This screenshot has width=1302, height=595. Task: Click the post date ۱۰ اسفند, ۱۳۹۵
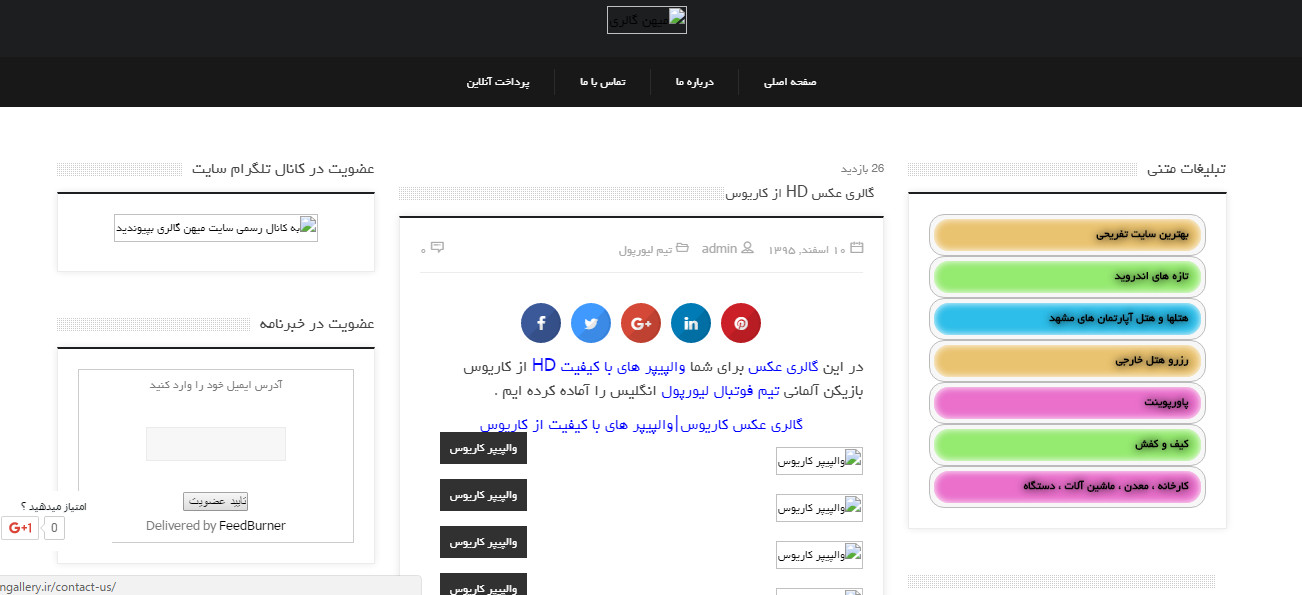tap(807, 249)
